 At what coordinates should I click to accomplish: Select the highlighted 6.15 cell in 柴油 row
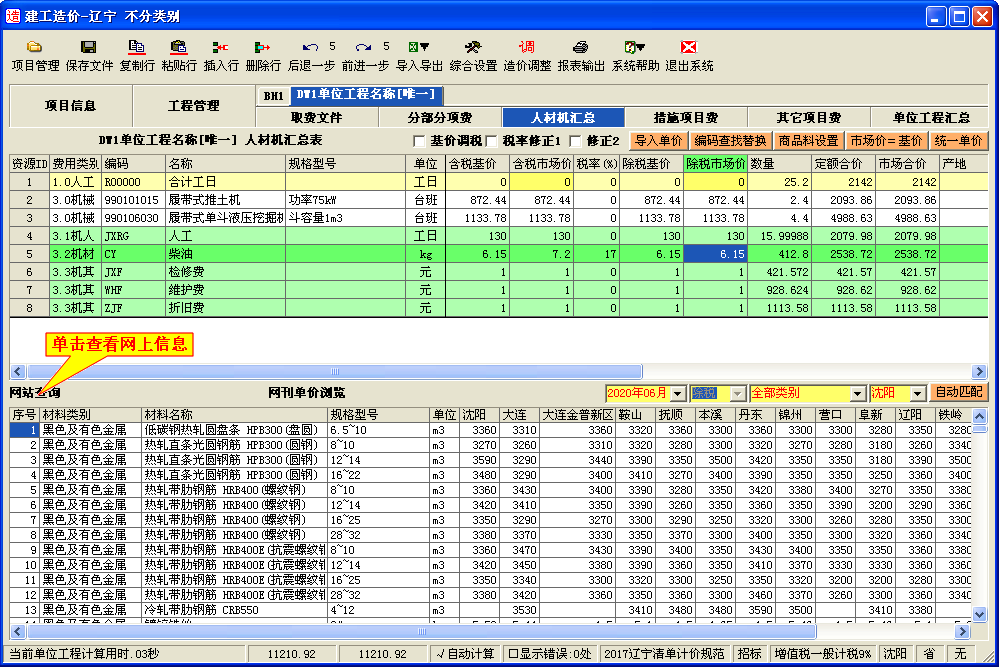coord(715,254)
